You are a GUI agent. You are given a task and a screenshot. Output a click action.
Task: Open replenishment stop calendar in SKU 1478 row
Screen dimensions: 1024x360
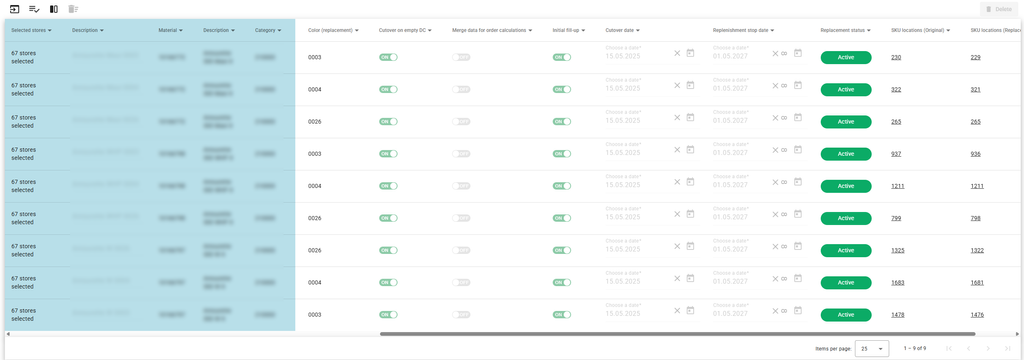(x=797, y=310)
